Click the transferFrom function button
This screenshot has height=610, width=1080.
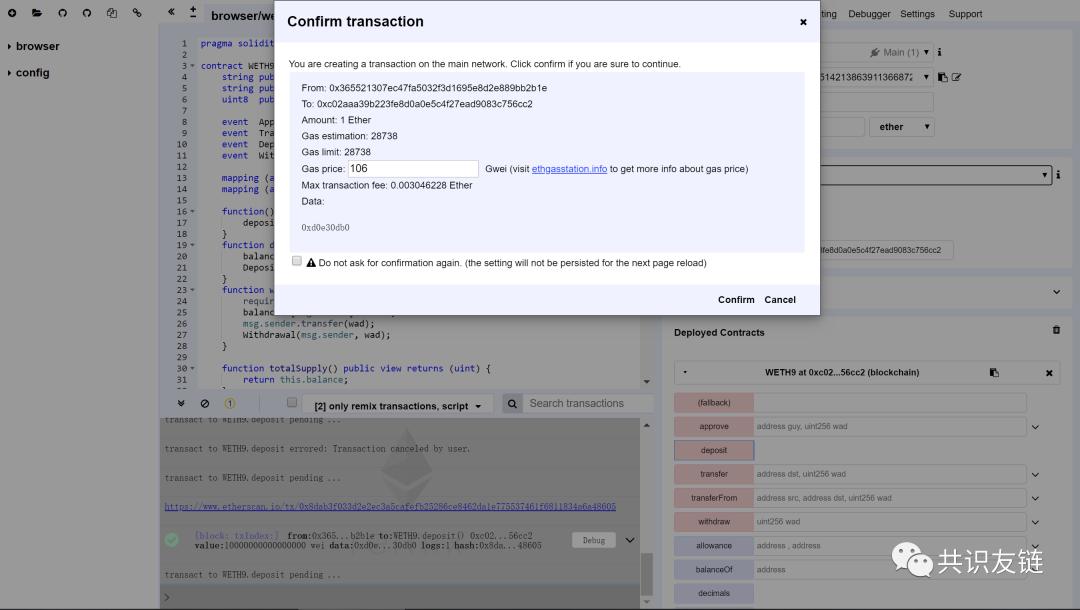tap(714, 498)
